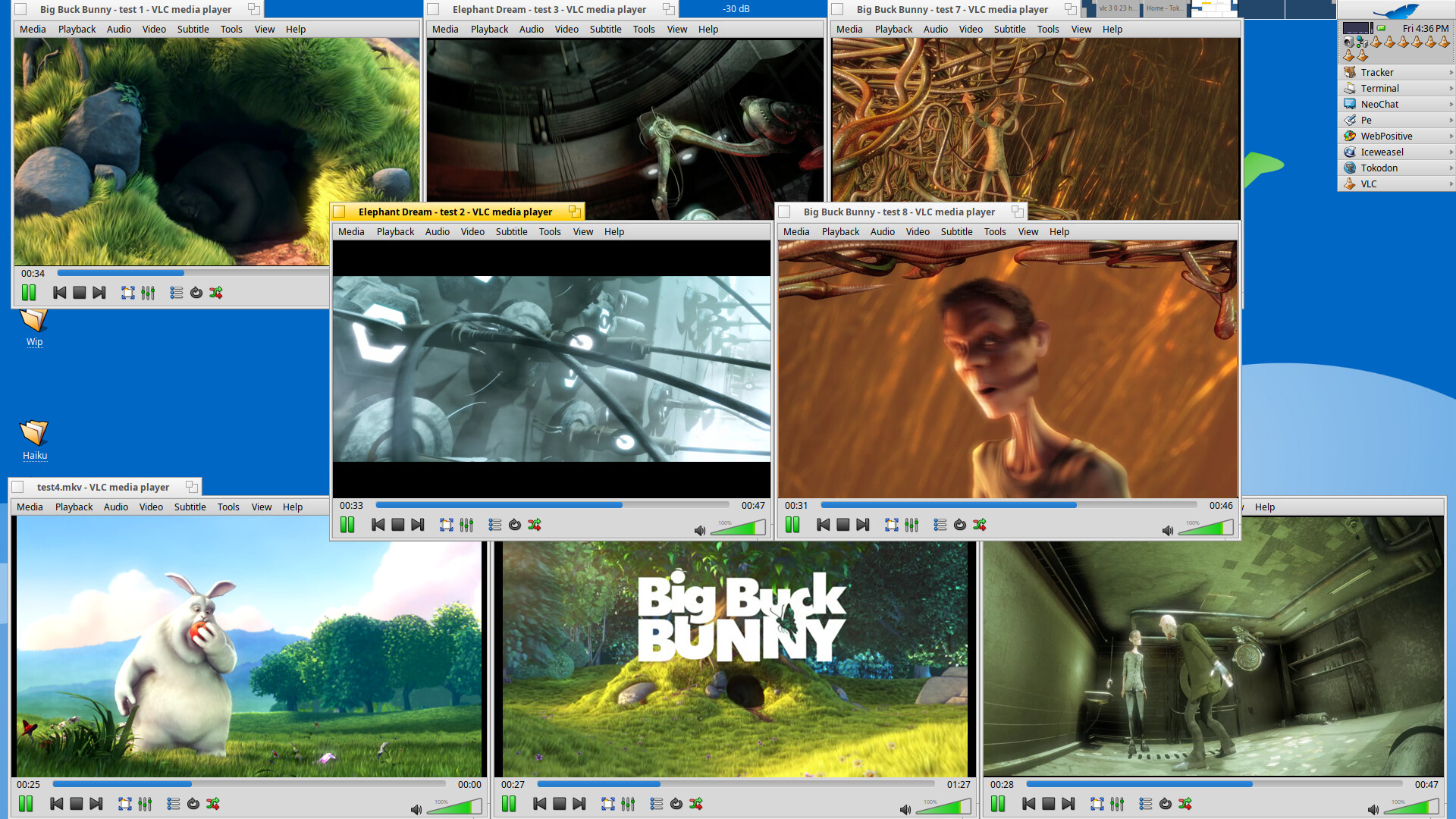This screenshot has width=1456, height=819.
Task: Click the seek bar in the Big Buck Bunny test 8 window
Action: click(x=1009, y=505)
